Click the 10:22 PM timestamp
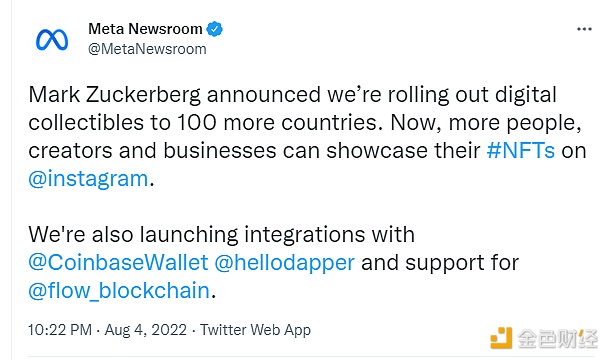Viewport: 609px width, 360px height. point(60,330)
